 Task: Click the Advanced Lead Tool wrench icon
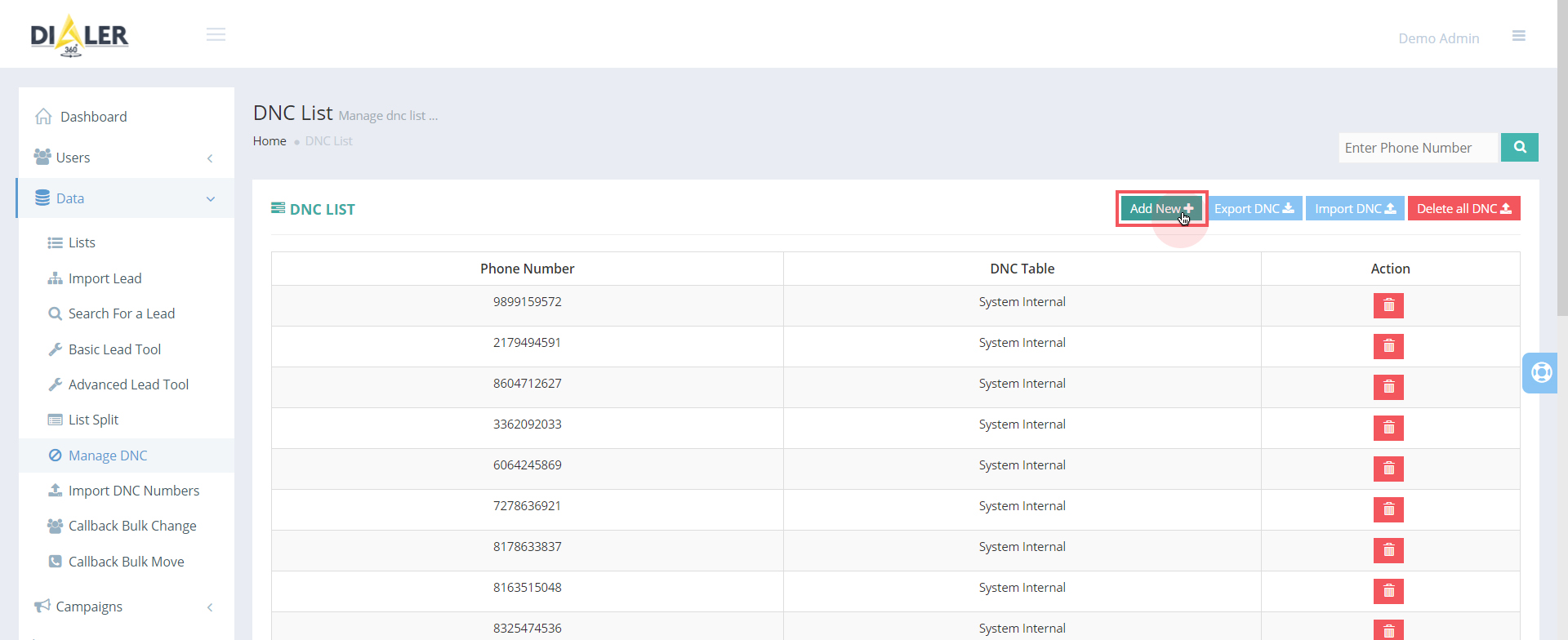coord(55,384)
